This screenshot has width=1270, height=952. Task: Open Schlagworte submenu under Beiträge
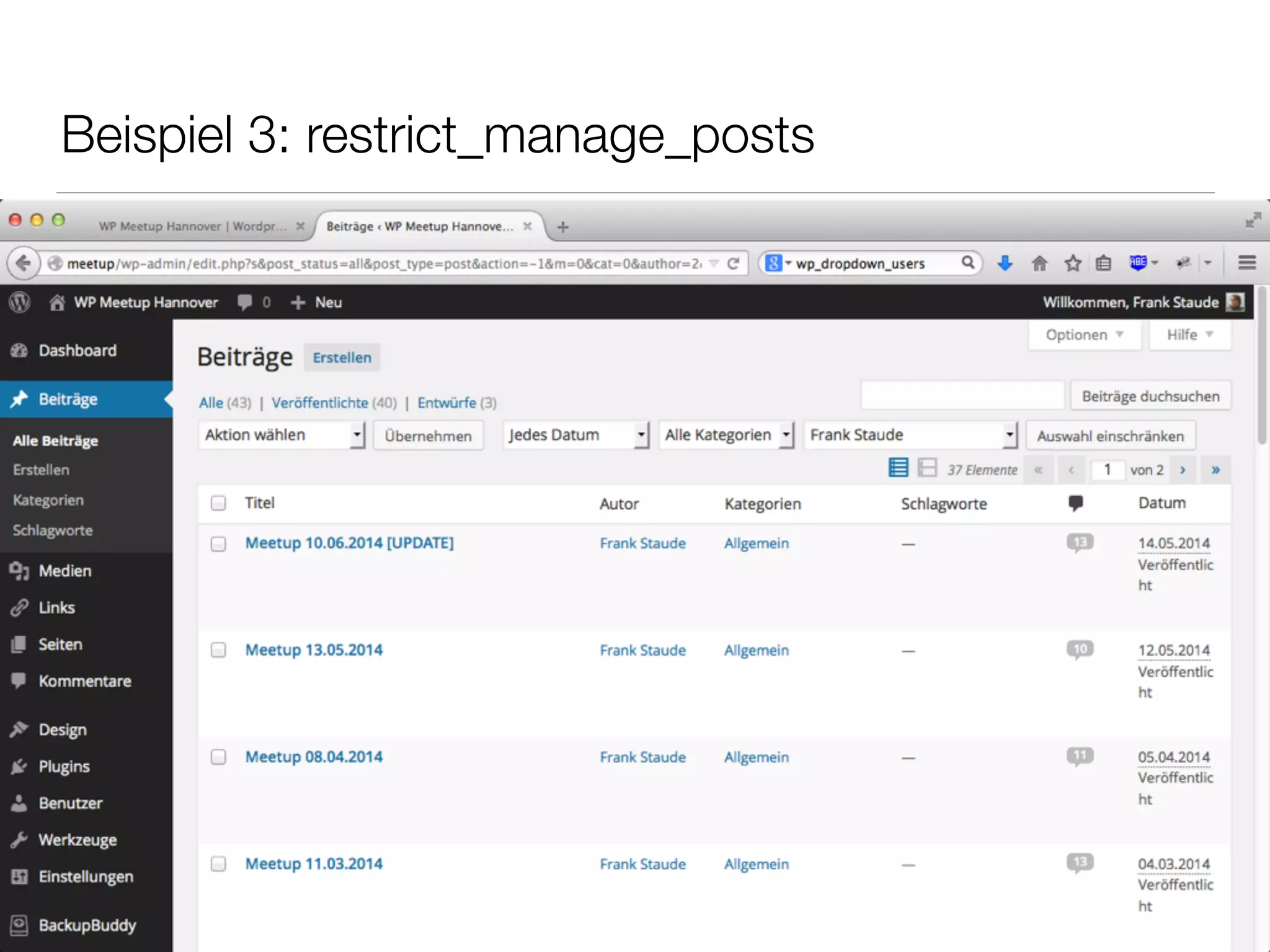coord(53,531)
